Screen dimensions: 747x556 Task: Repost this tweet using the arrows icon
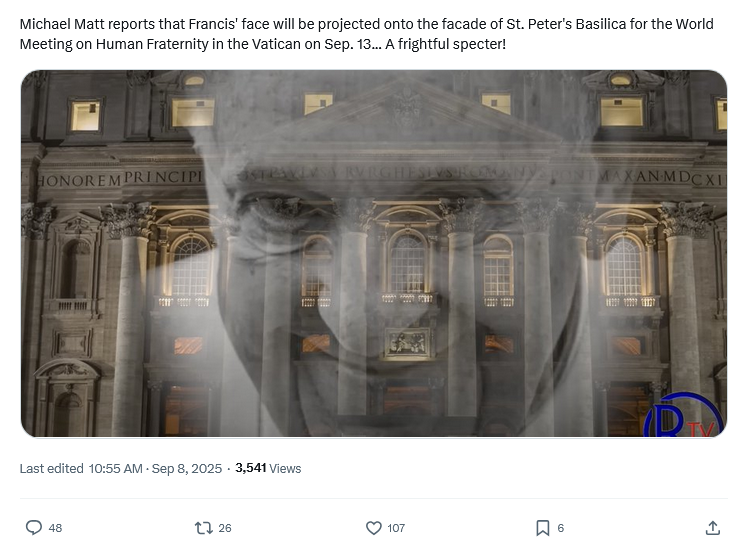(203, 527)
